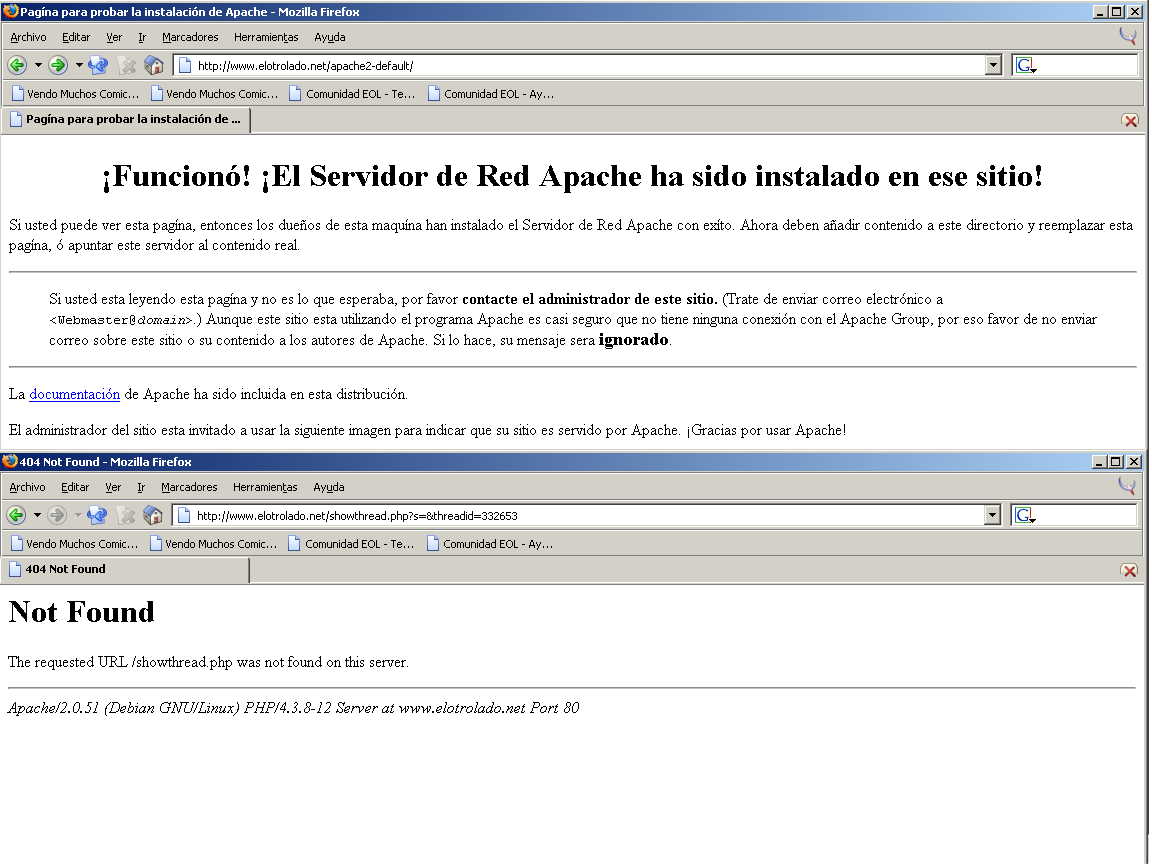Open Ir menu in top window

tap(142, 37)
